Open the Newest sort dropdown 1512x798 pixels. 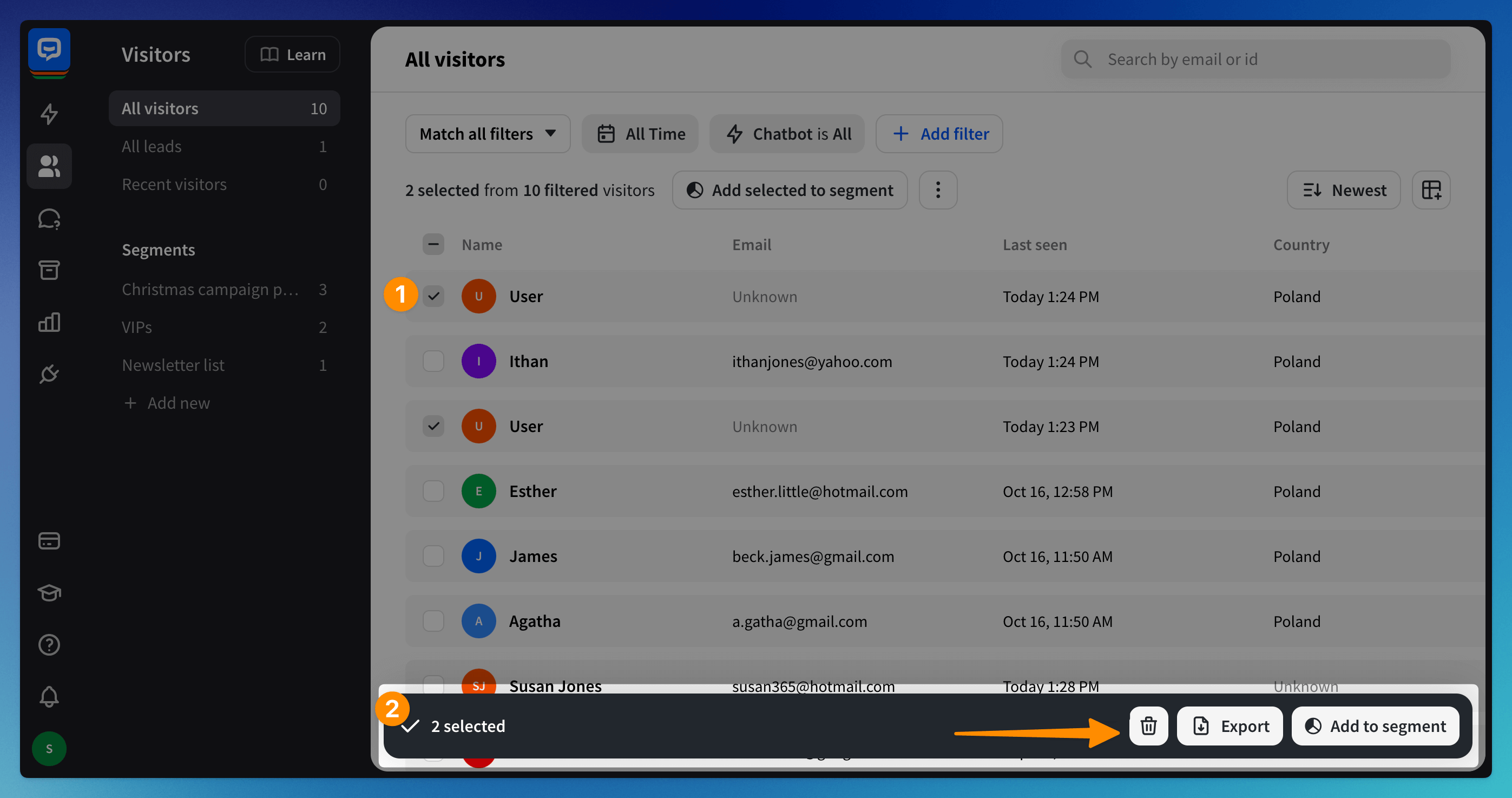tap(1343, 190)
